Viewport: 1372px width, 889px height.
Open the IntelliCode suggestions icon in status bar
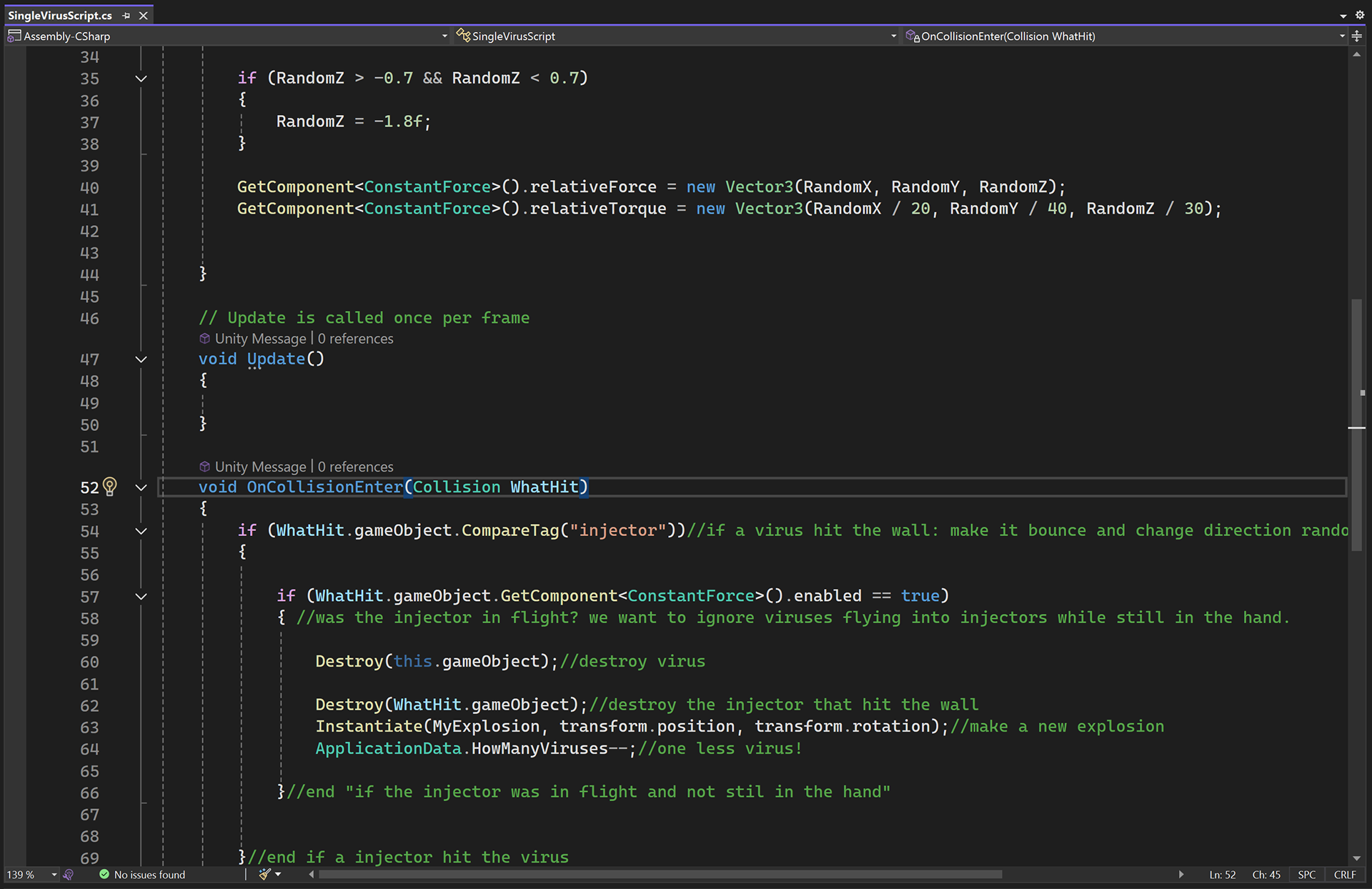(69, 875)
